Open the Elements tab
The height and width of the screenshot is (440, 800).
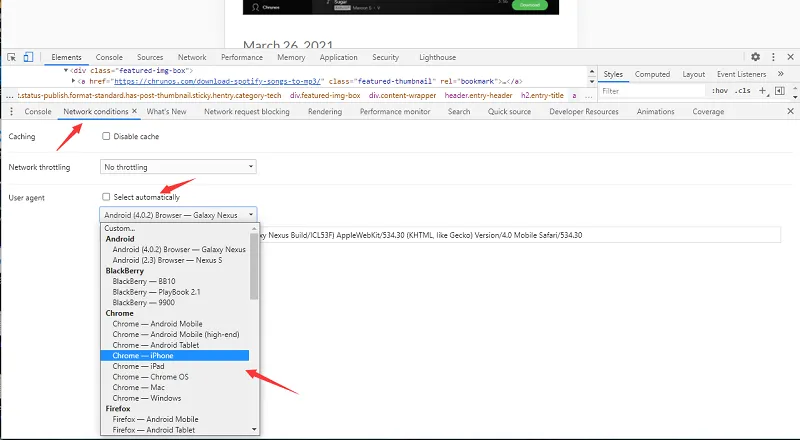pyautogui.click(x=66, y=57)
